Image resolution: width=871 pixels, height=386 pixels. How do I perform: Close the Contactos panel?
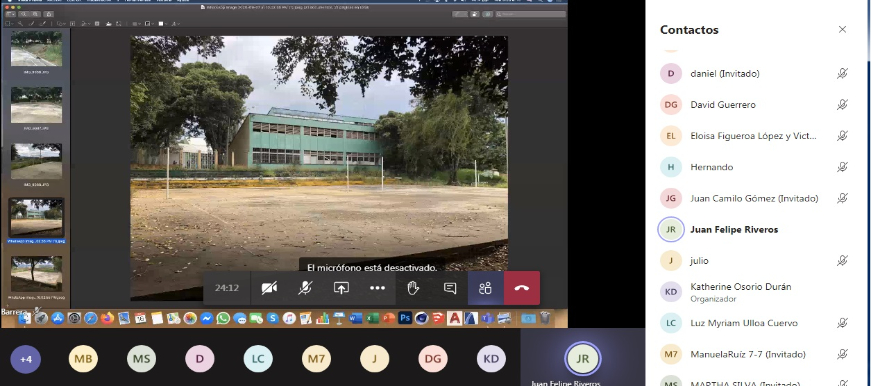click(x=842, y=29)
